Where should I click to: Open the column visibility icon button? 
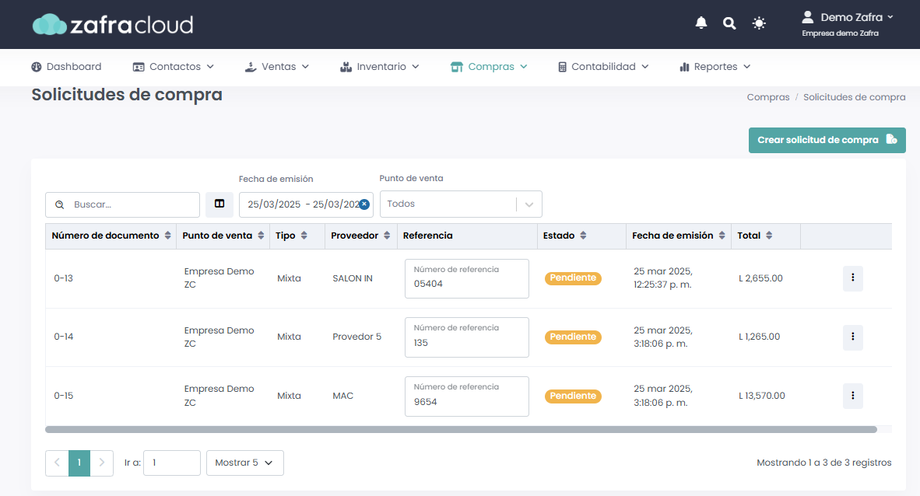pyautogui.click(x=219, y=204)
